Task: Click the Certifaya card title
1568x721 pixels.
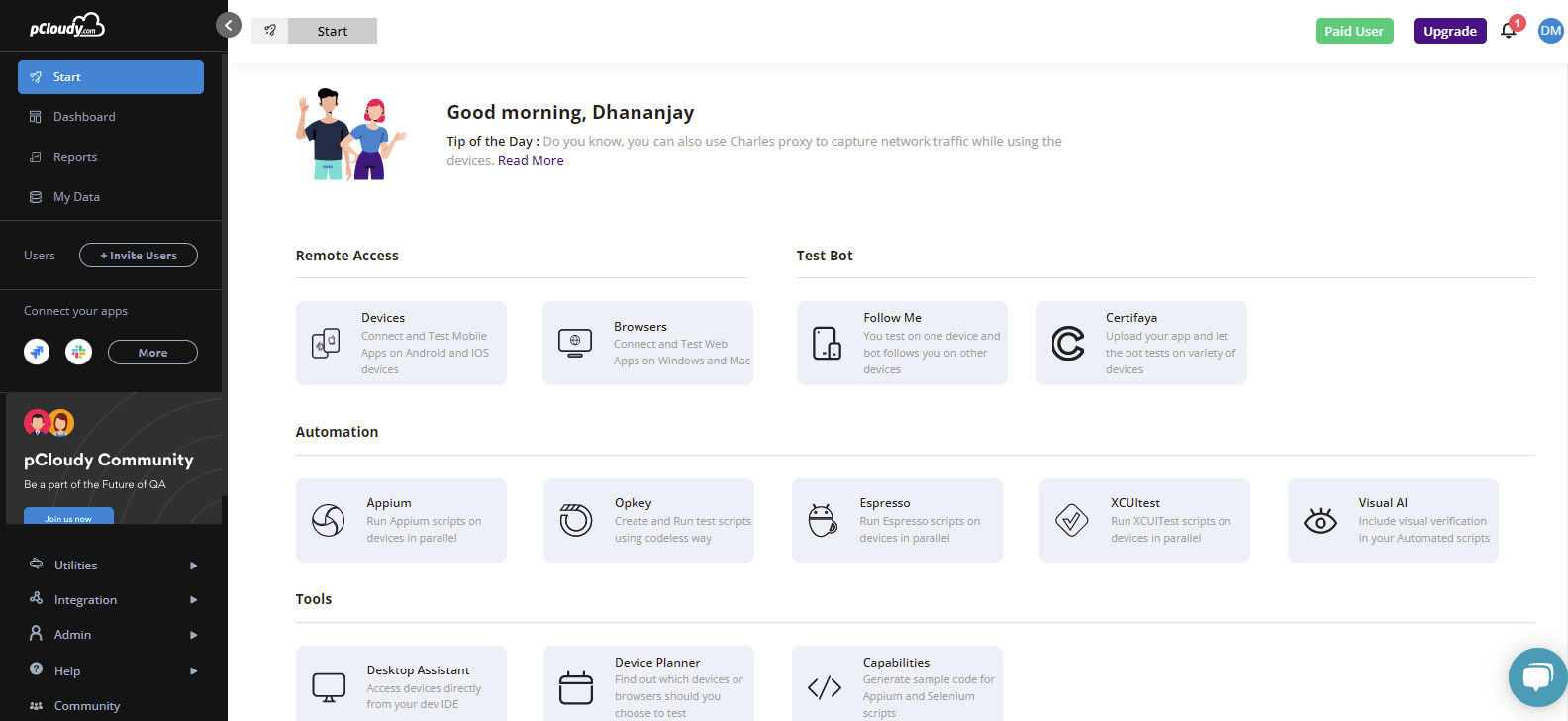Action: (1131, 318)
